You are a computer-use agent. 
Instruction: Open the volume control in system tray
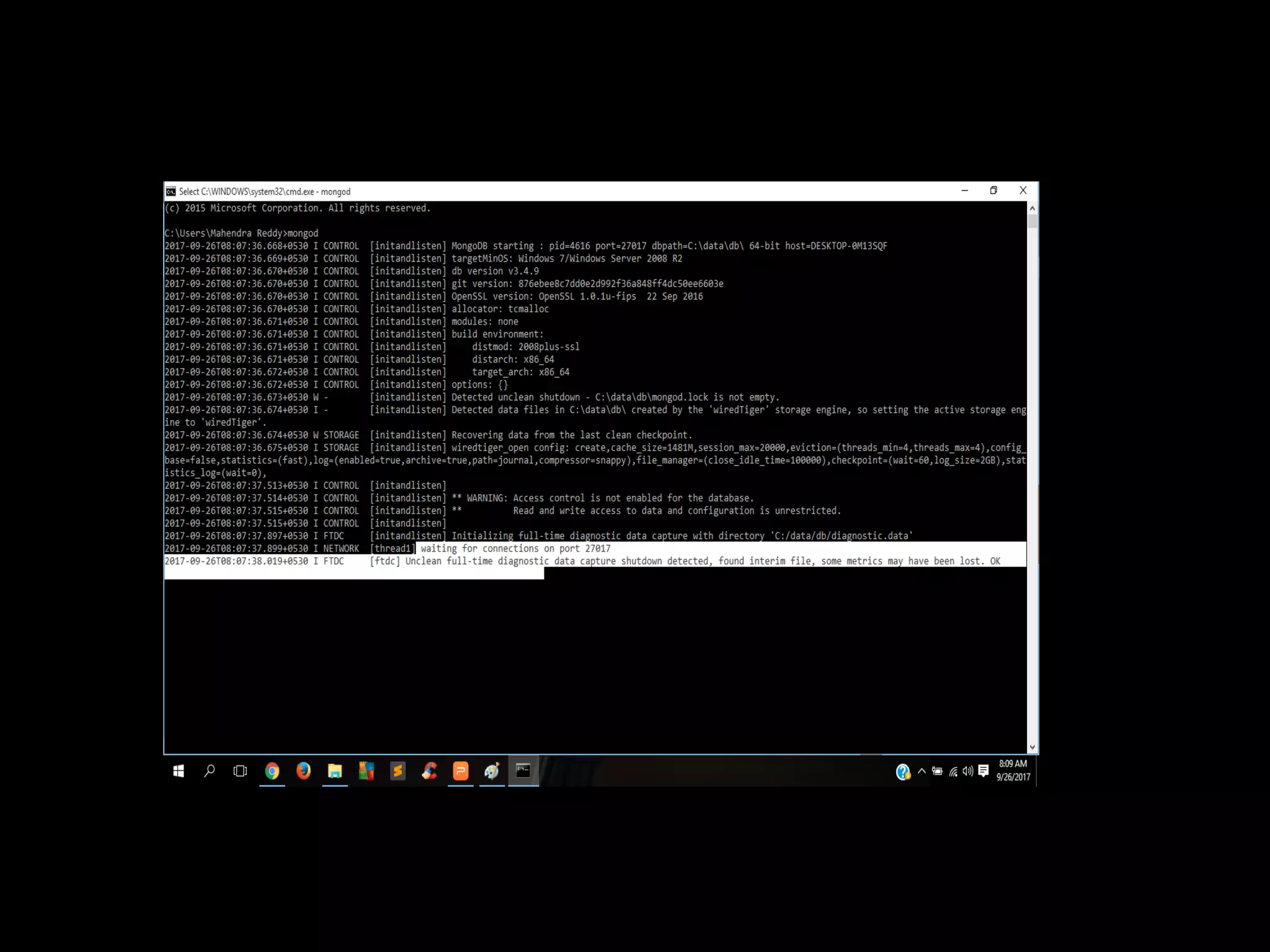point(968,772)
